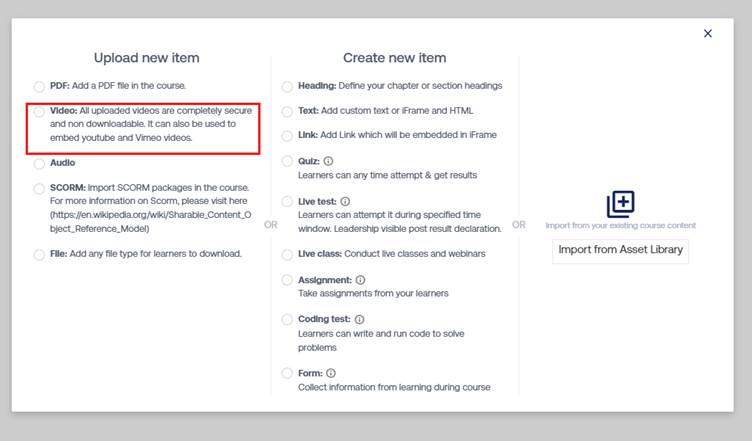Click the import from existing content icon

pyautogui.click(x=620, y=204)
